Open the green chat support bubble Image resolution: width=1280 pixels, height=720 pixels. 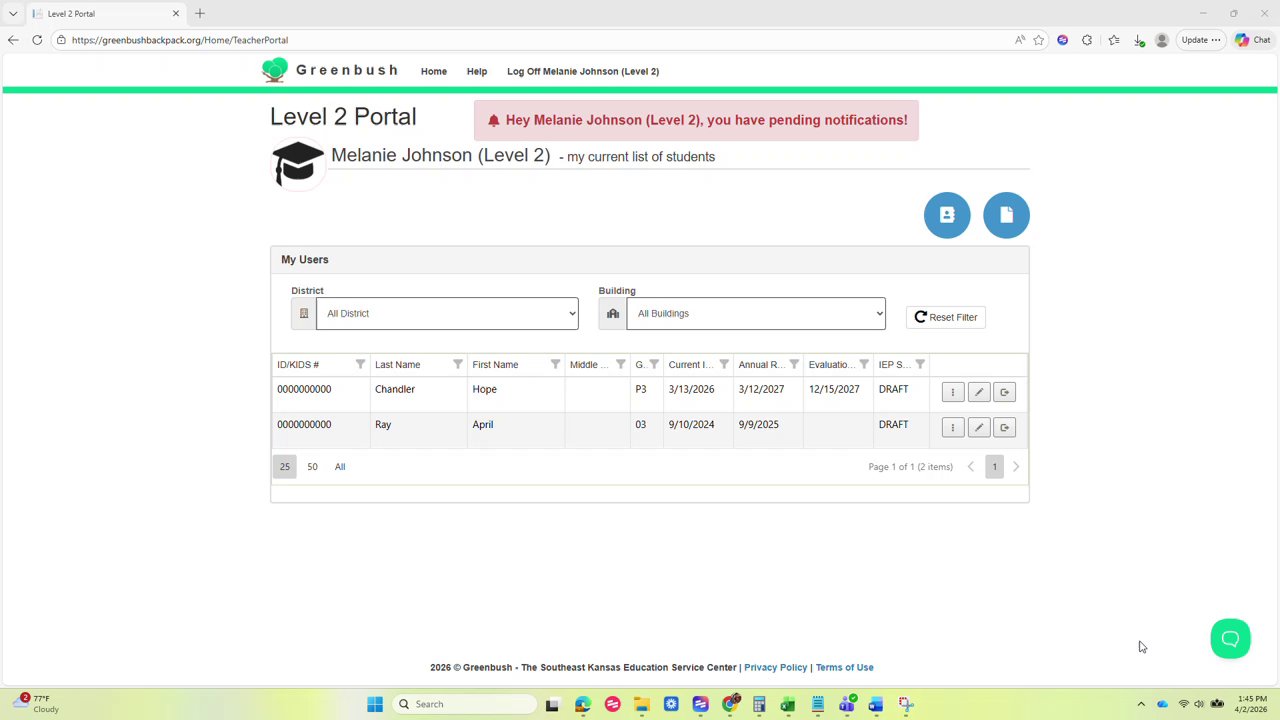point(1230,639)
